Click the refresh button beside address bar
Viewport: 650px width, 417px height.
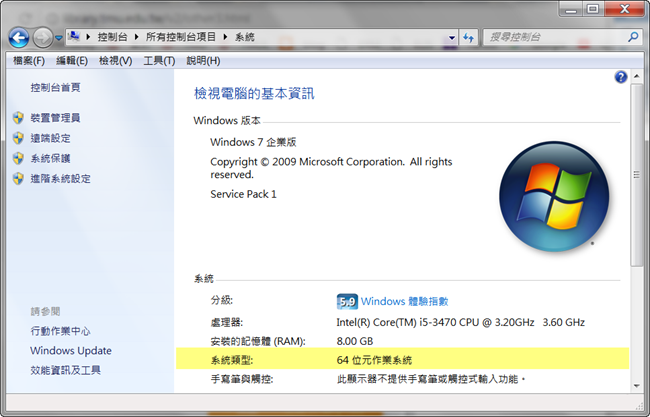tap(468, 38)
